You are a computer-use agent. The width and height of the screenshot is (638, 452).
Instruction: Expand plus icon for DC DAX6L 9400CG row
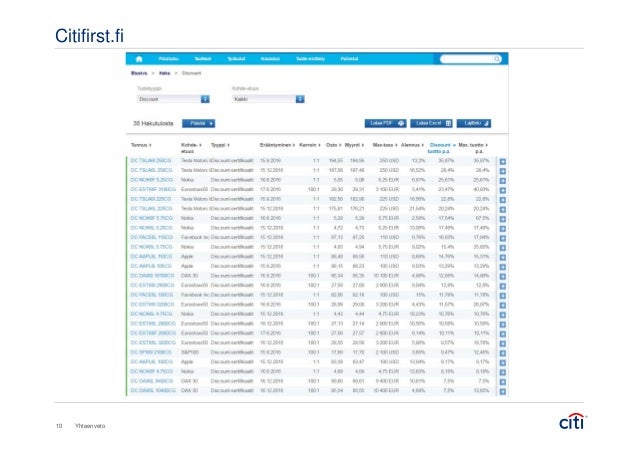click(503, 382)
